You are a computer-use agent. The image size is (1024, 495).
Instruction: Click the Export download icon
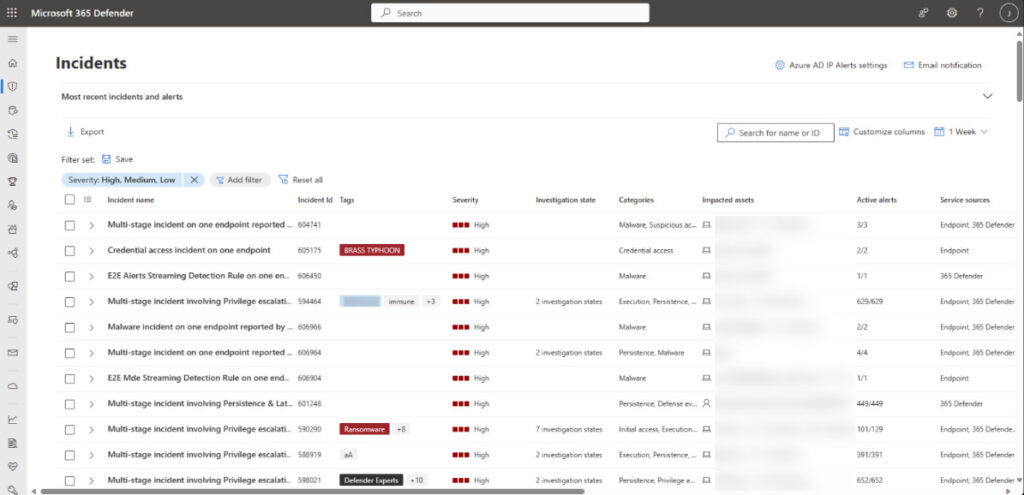70,132
